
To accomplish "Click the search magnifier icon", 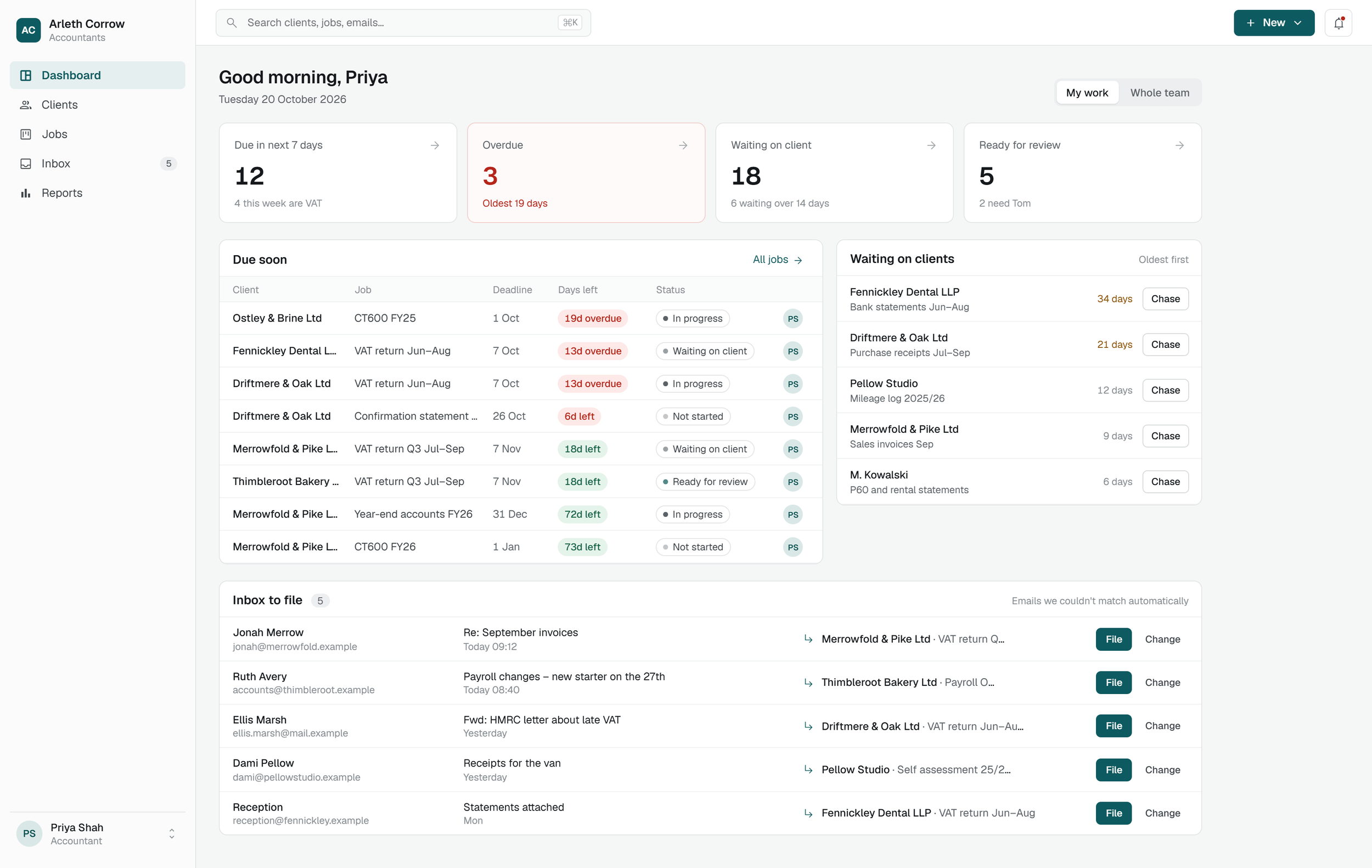I will coord(232,23).
